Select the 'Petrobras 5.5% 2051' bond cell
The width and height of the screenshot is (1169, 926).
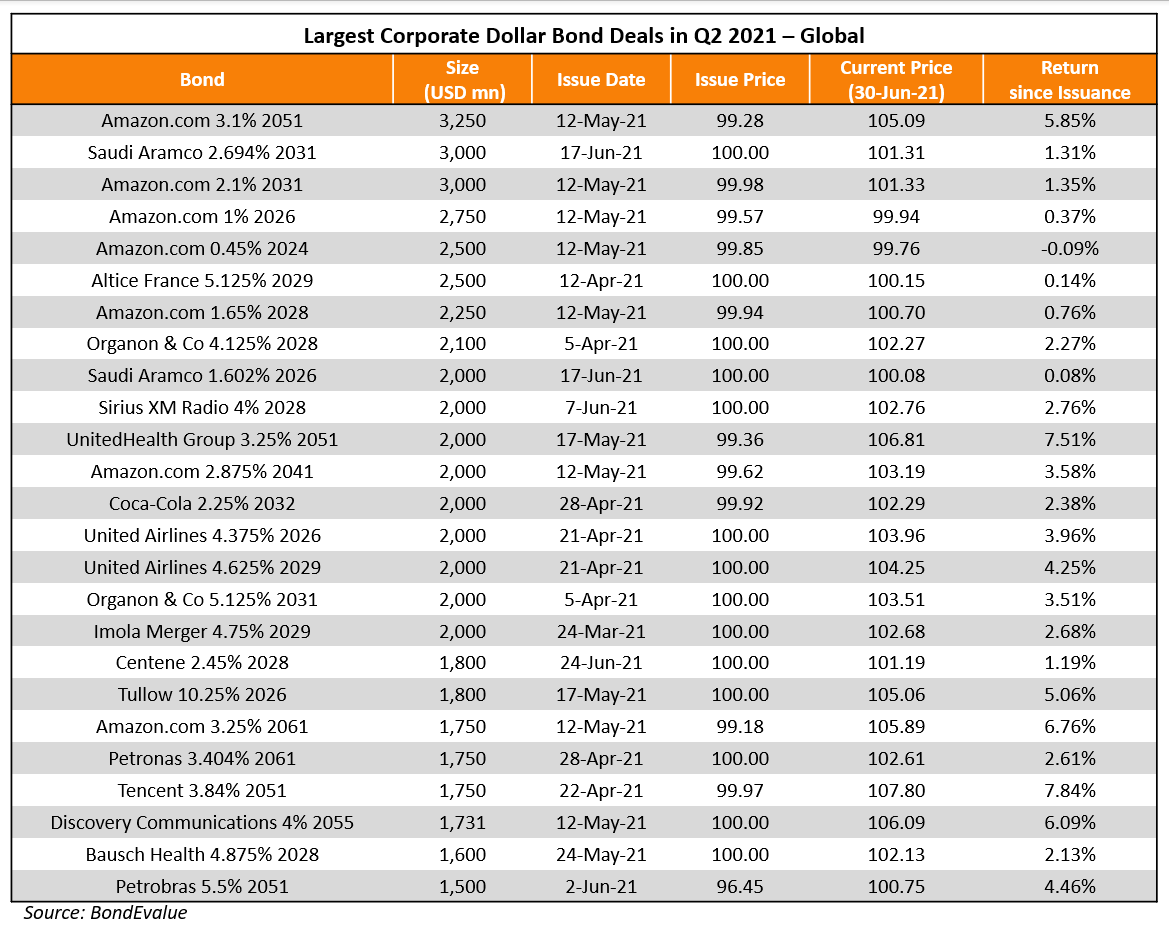click(202, 887)
